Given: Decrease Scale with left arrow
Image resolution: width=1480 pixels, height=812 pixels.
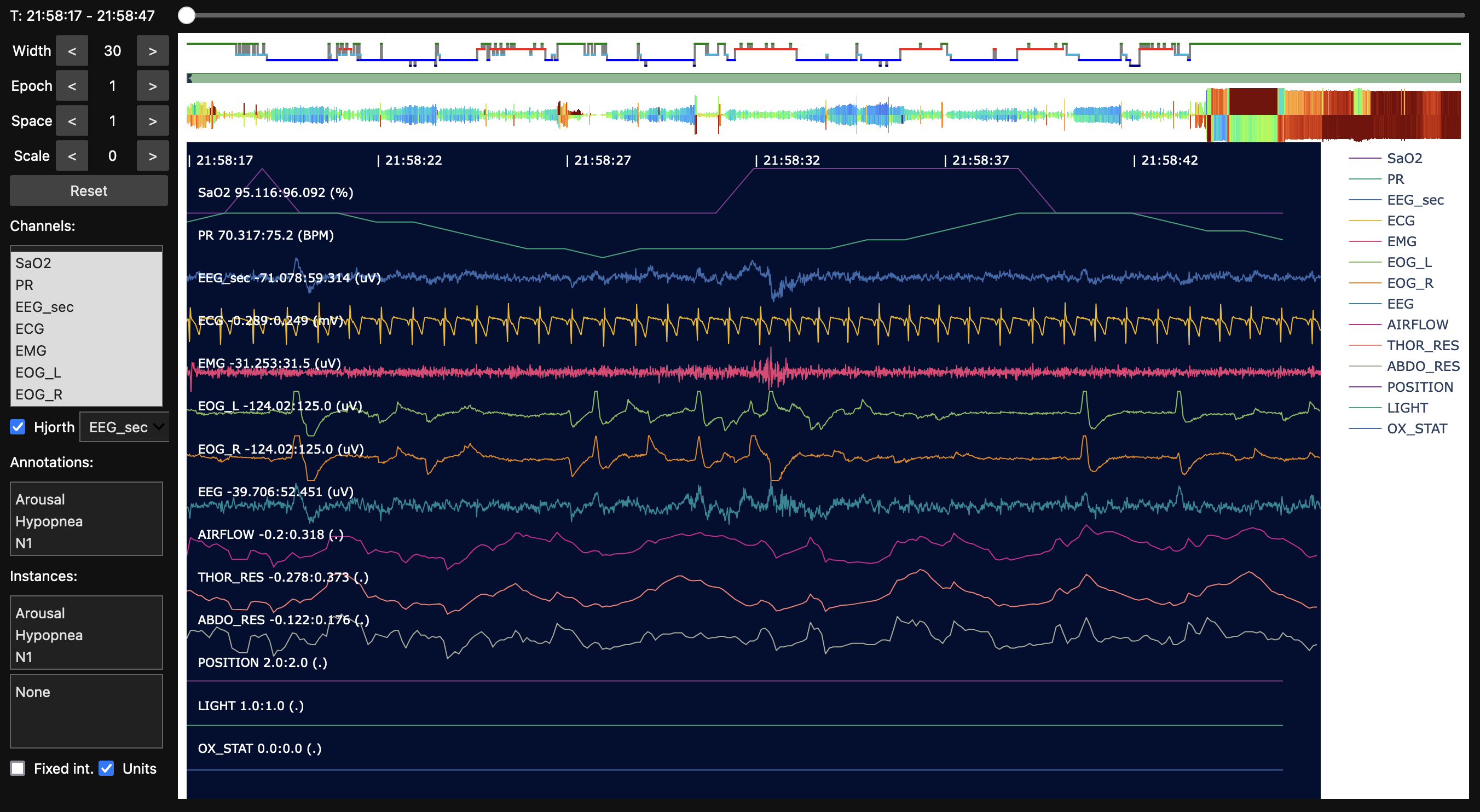Looking at the screenshot, I should [x=72, y=156].
